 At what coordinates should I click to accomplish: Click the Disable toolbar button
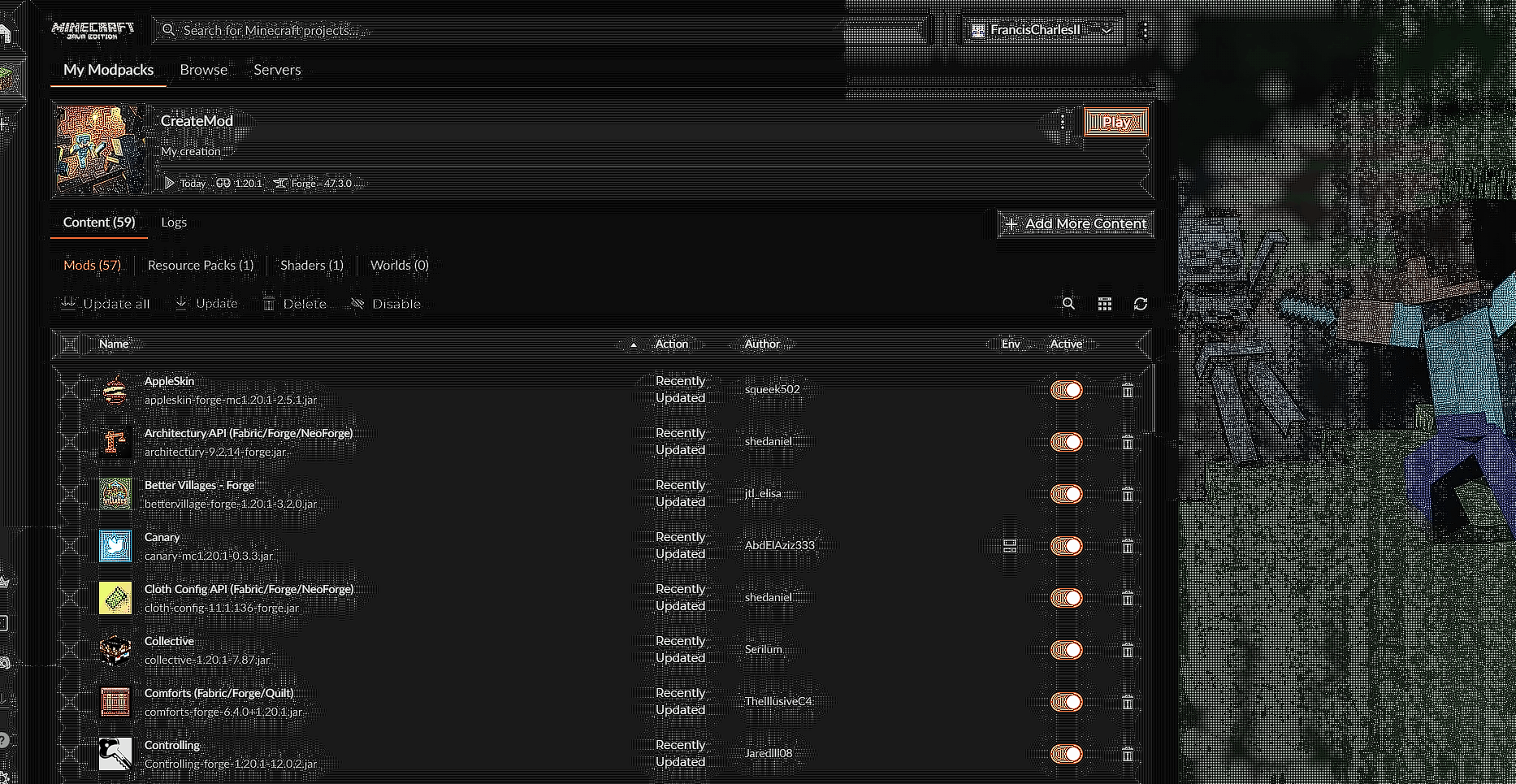click(386, 304)
